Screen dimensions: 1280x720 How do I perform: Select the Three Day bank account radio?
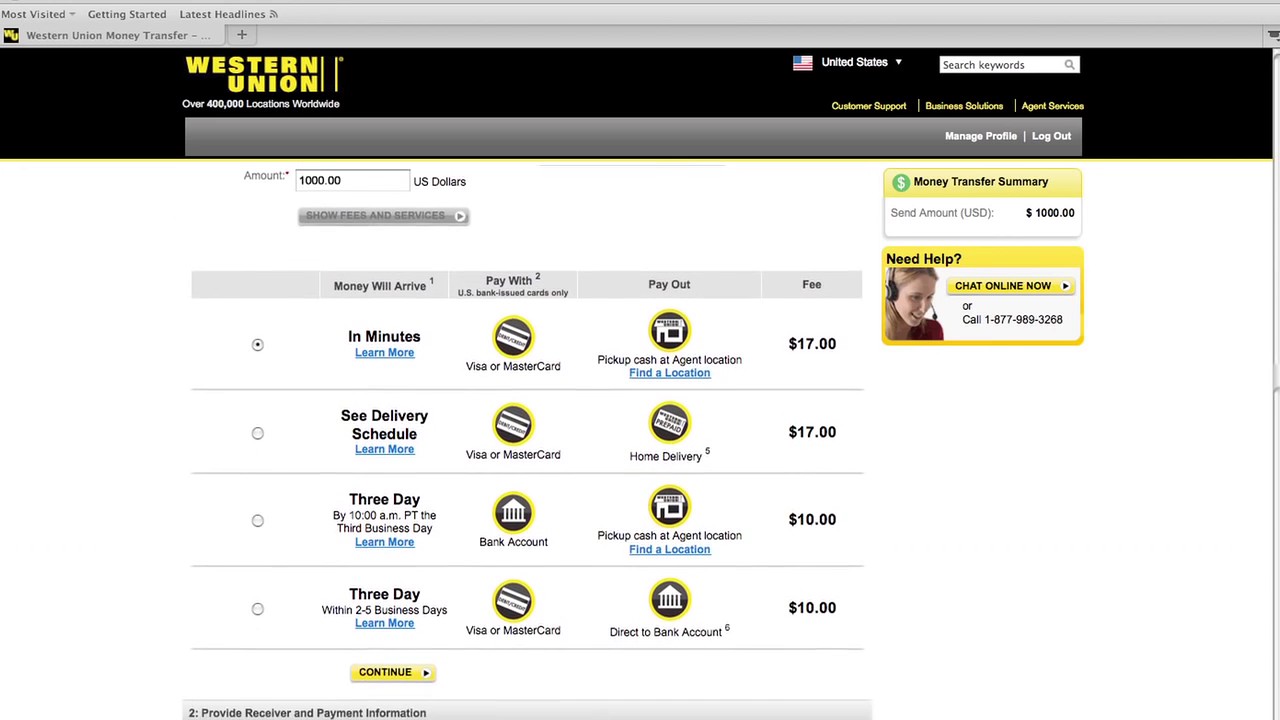coord(257,520)
